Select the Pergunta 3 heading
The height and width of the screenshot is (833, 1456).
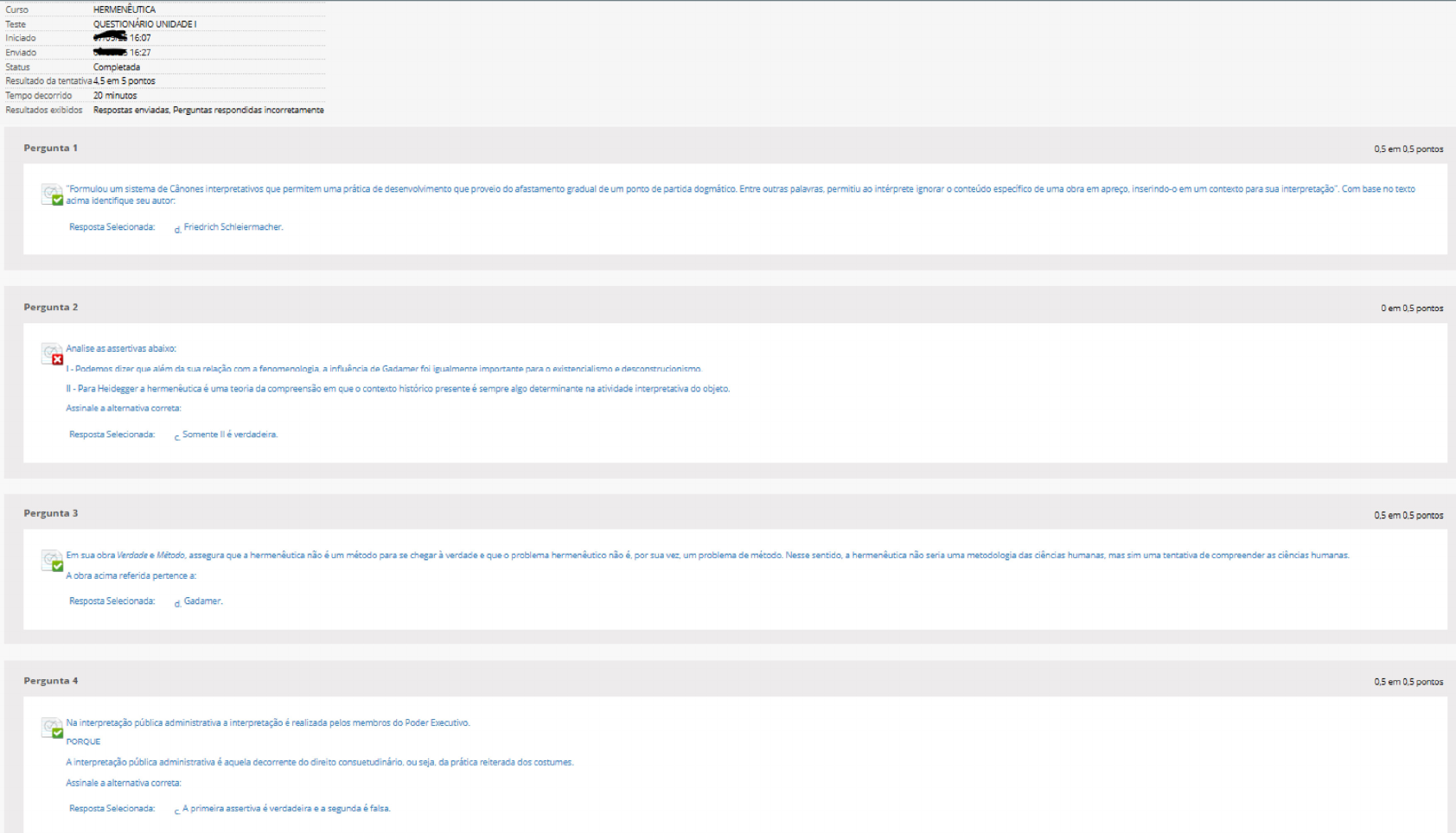[50, 513]
